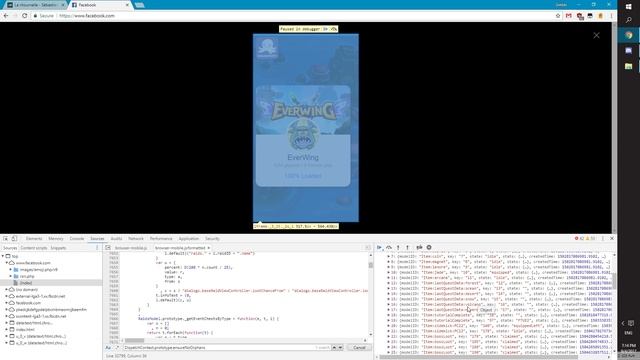
Task: Toggle regex search option in the find bar
Action: [117, 348]
